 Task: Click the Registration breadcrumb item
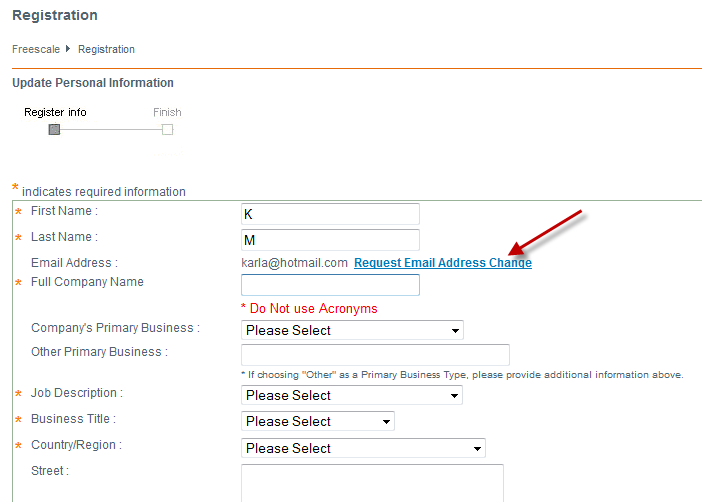[106, 49]
